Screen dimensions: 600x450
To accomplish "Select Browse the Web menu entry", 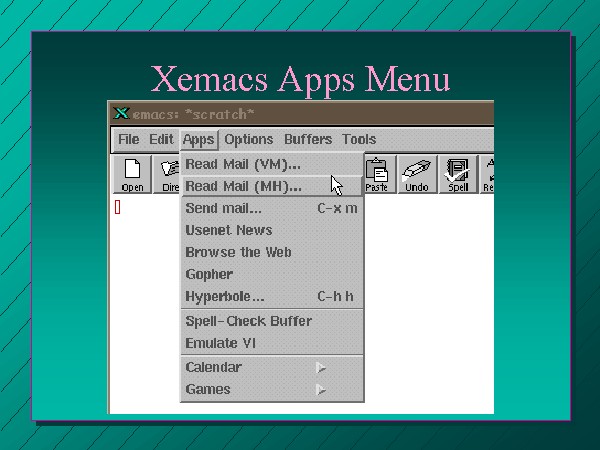I will coord(272,253).
